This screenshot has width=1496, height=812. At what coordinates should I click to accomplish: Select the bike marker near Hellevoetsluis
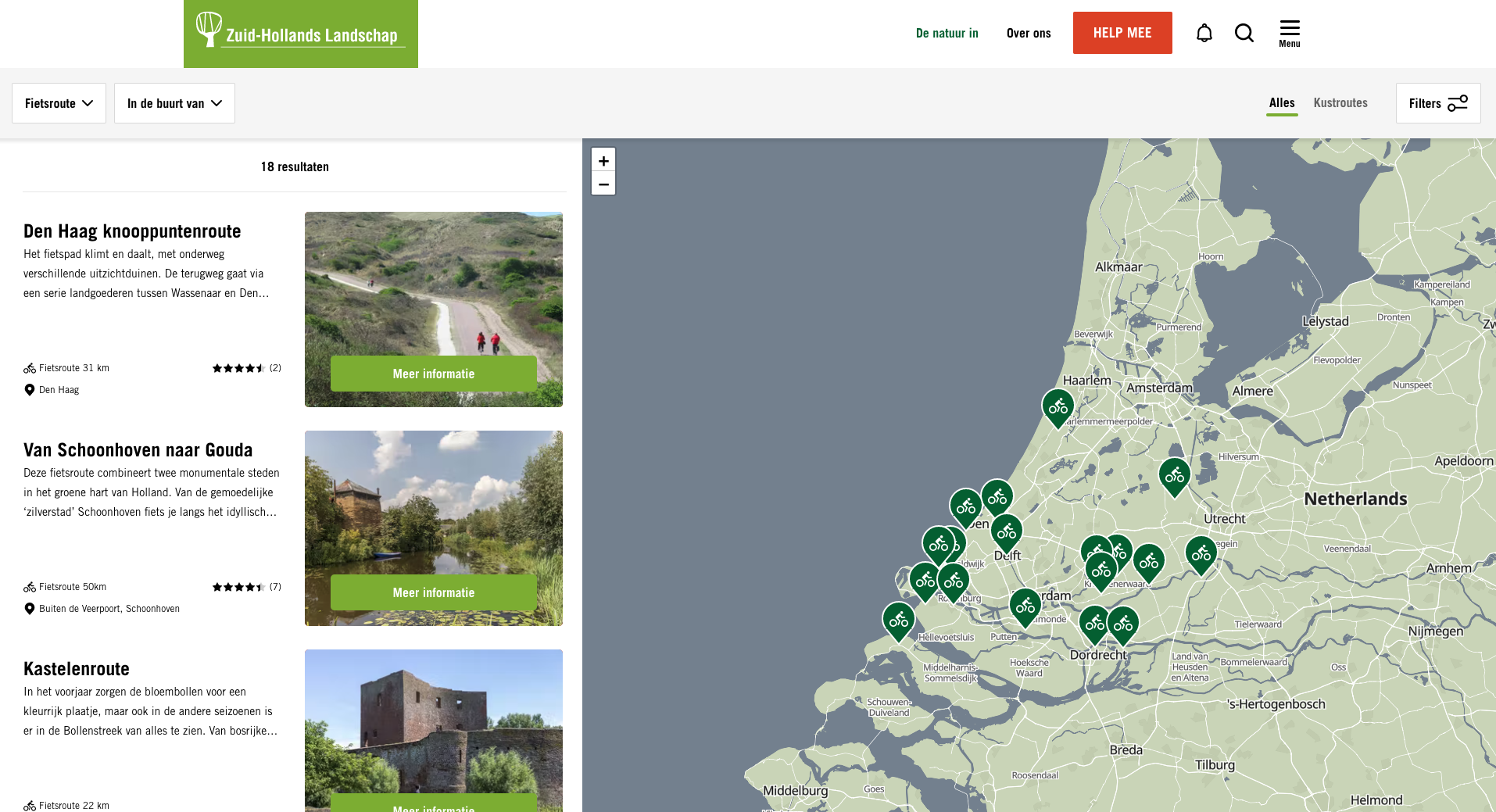pyautogui.click(x=898, y=620)
